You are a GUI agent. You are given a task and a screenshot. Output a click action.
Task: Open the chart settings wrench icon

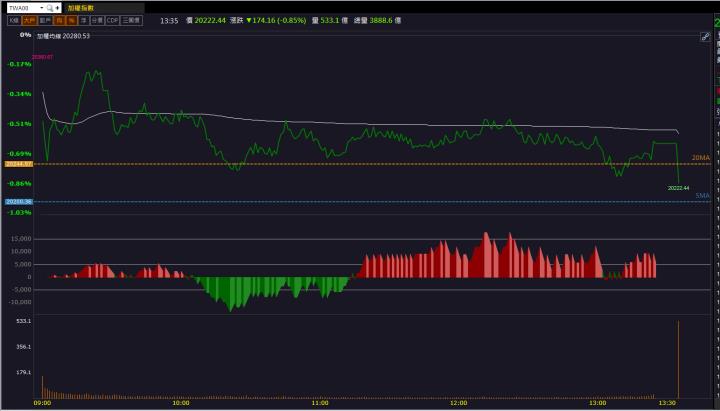(705, 36)
